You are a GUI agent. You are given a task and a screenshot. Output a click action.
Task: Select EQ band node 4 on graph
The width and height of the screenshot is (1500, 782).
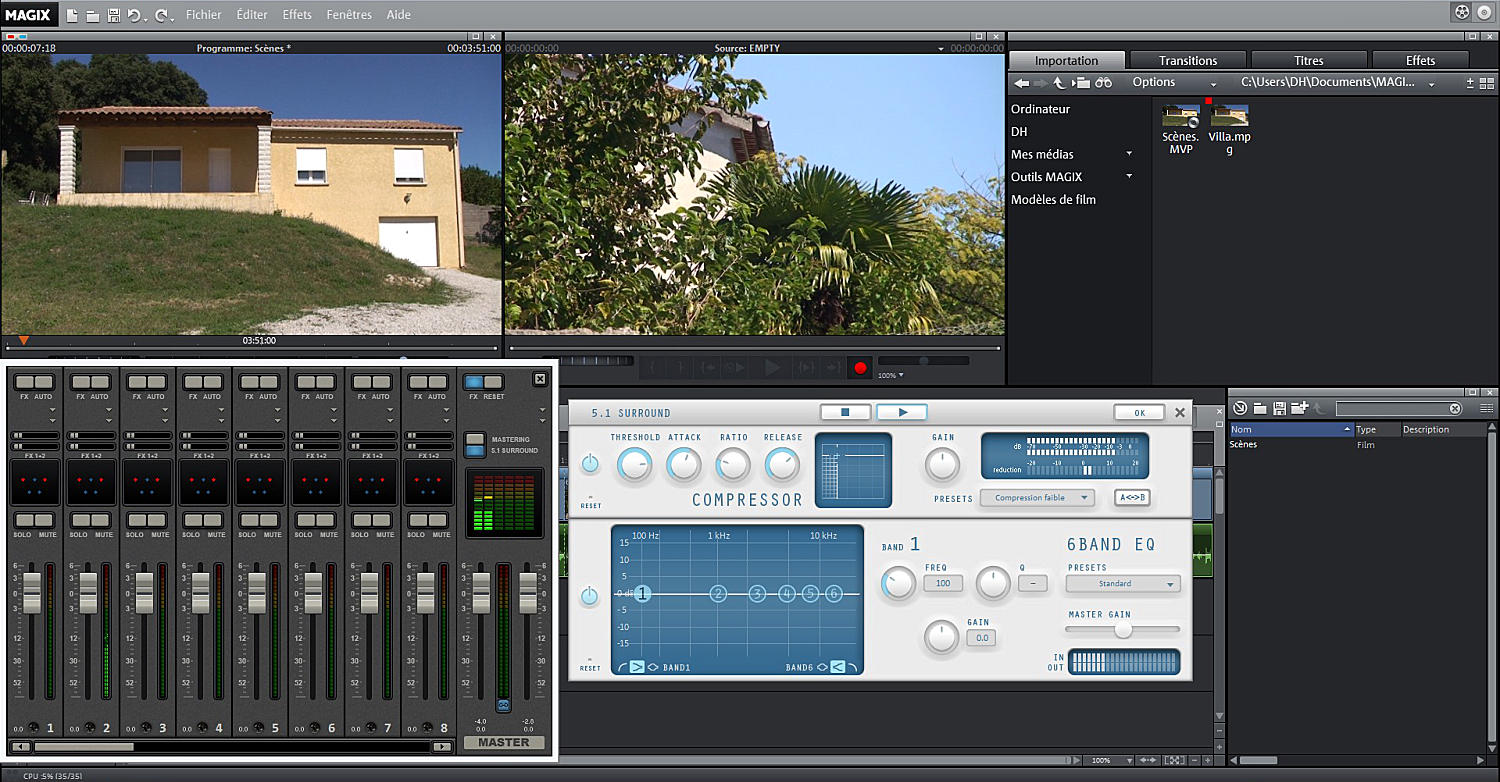point(787,594)
